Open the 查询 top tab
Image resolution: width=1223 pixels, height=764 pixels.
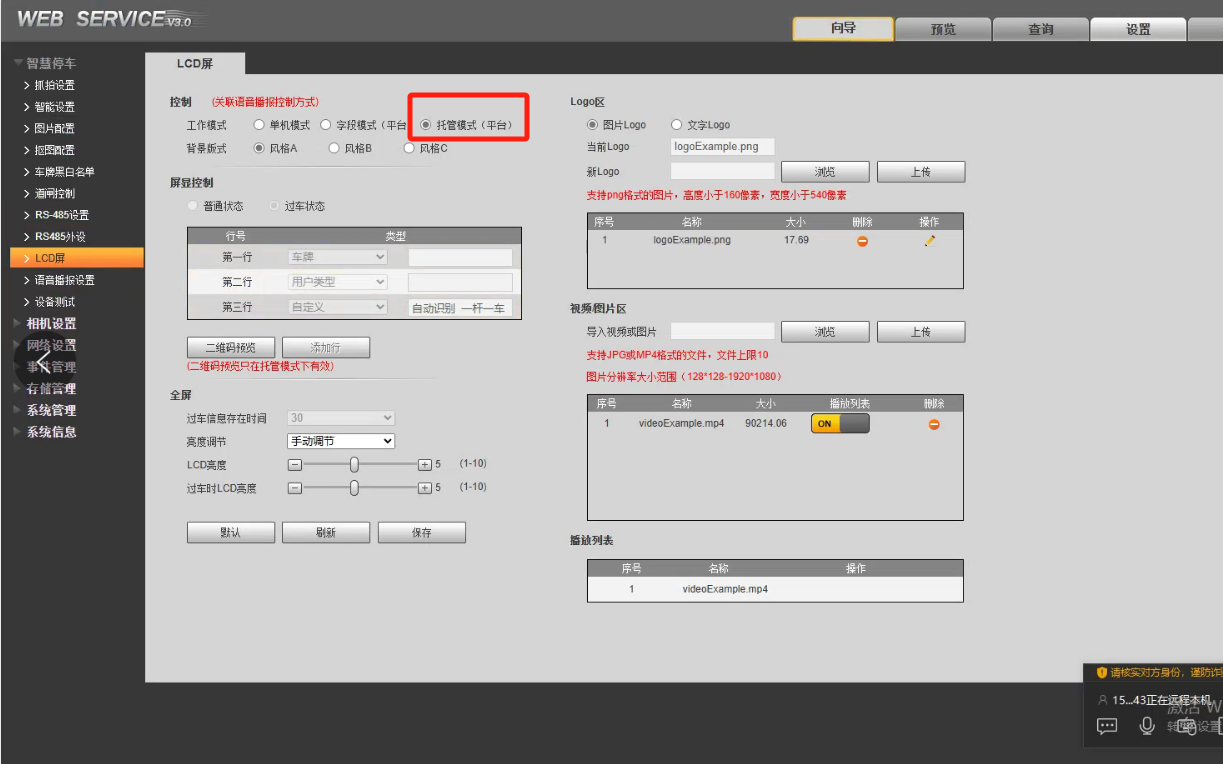1041,29
